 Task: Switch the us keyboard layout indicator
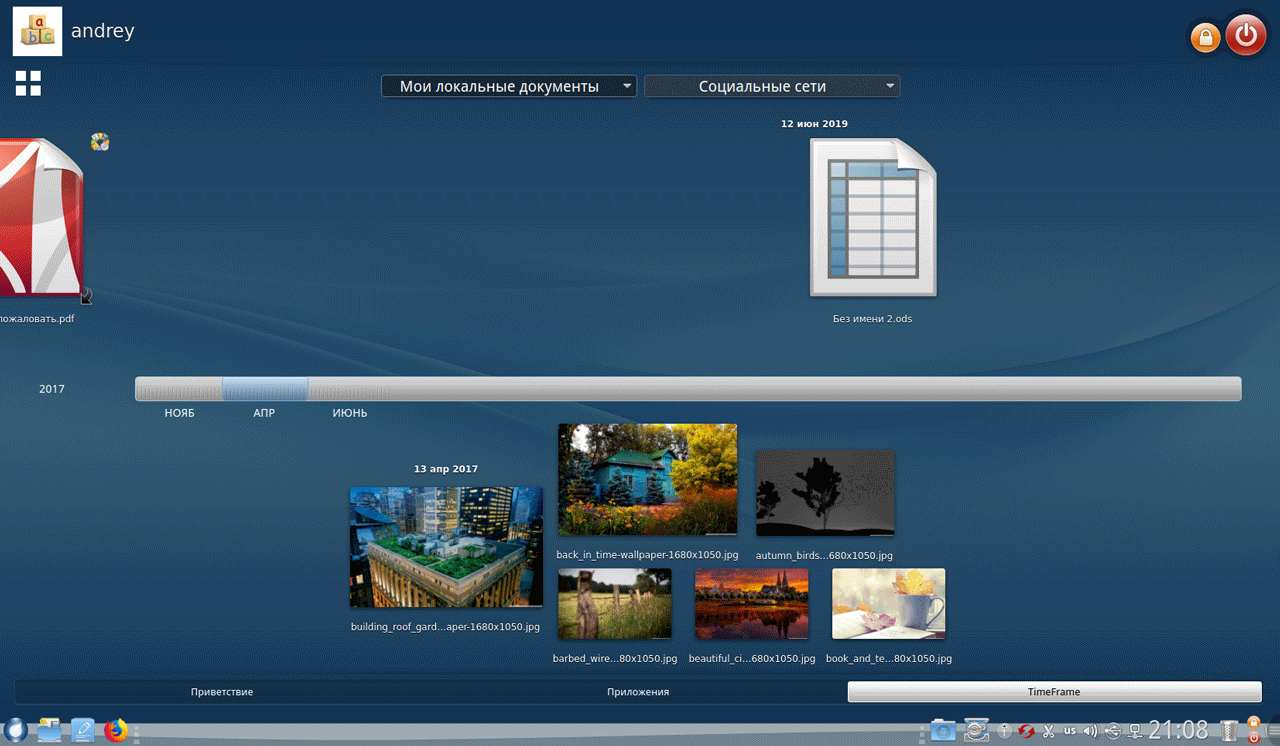1070,731
